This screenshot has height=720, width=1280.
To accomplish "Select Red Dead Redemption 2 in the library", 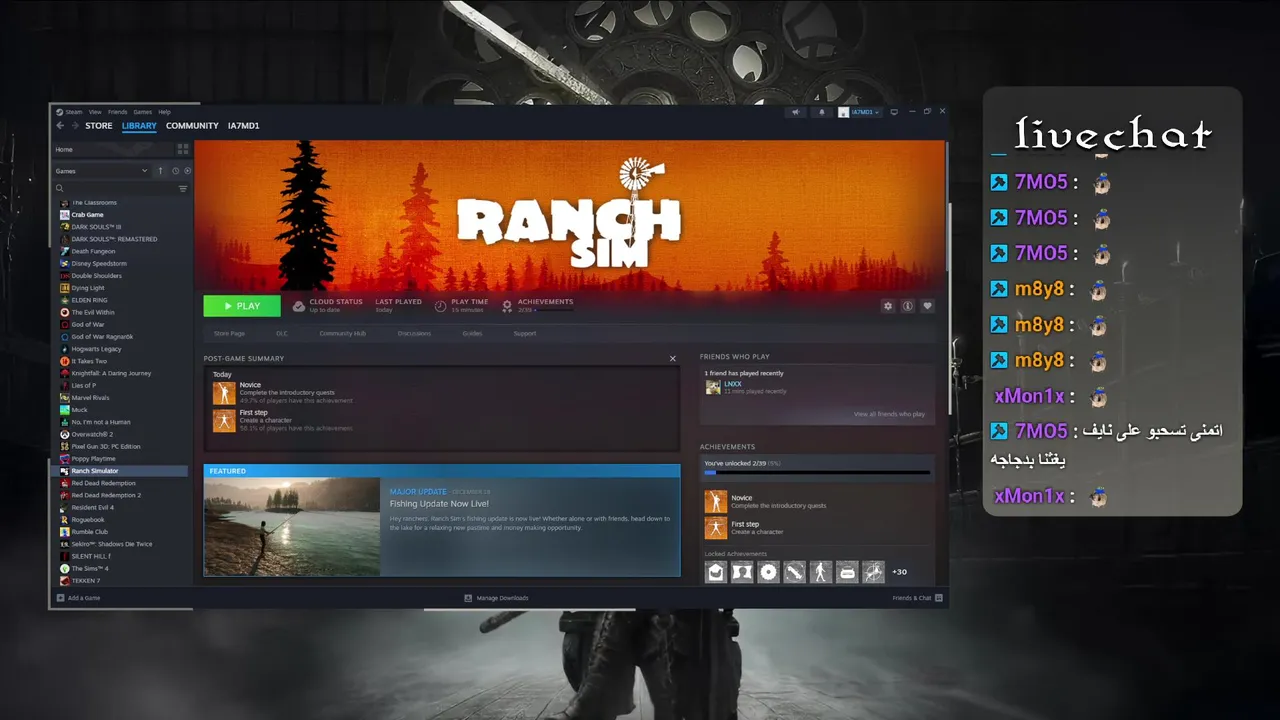I will 106,495.
